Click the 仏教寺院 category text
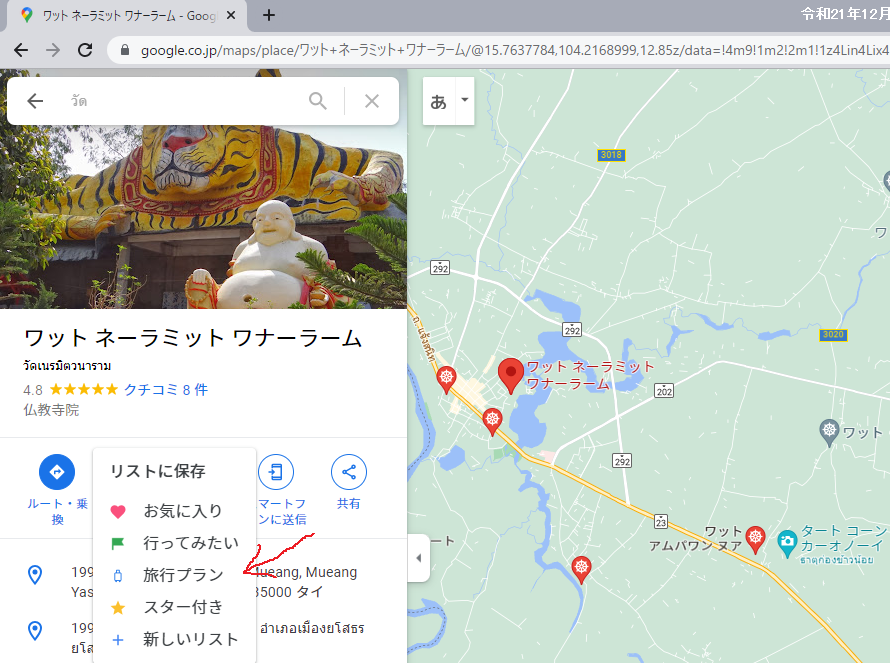This screenshot has height=663, width=892. pos(51,410)
